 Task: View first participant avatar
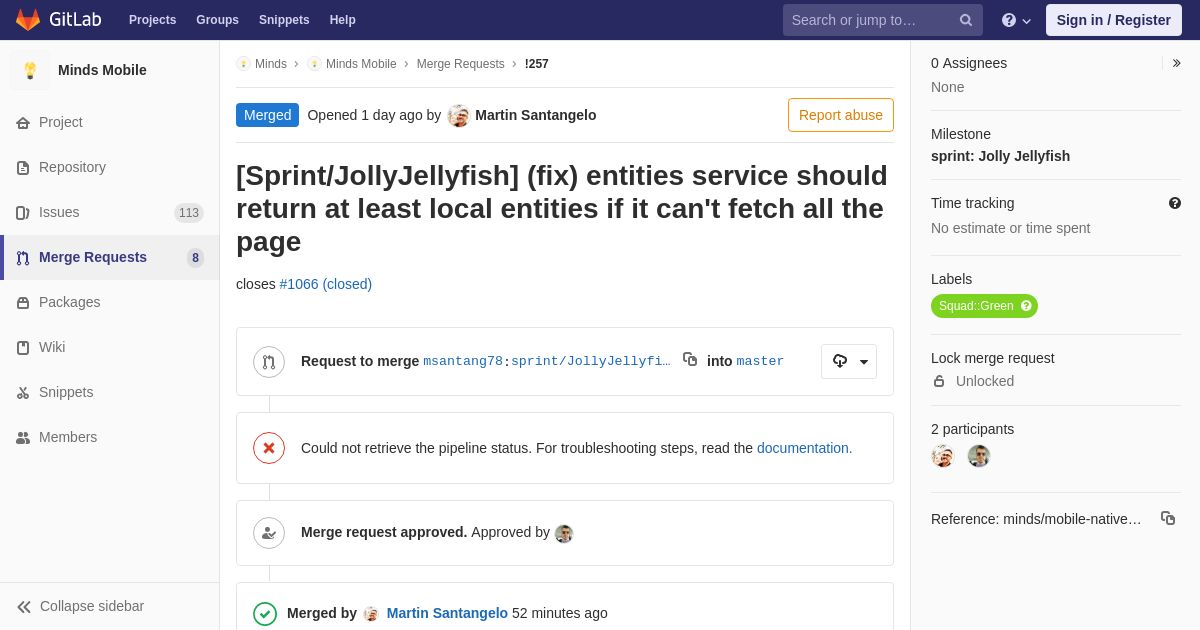(x=942, y=456)
